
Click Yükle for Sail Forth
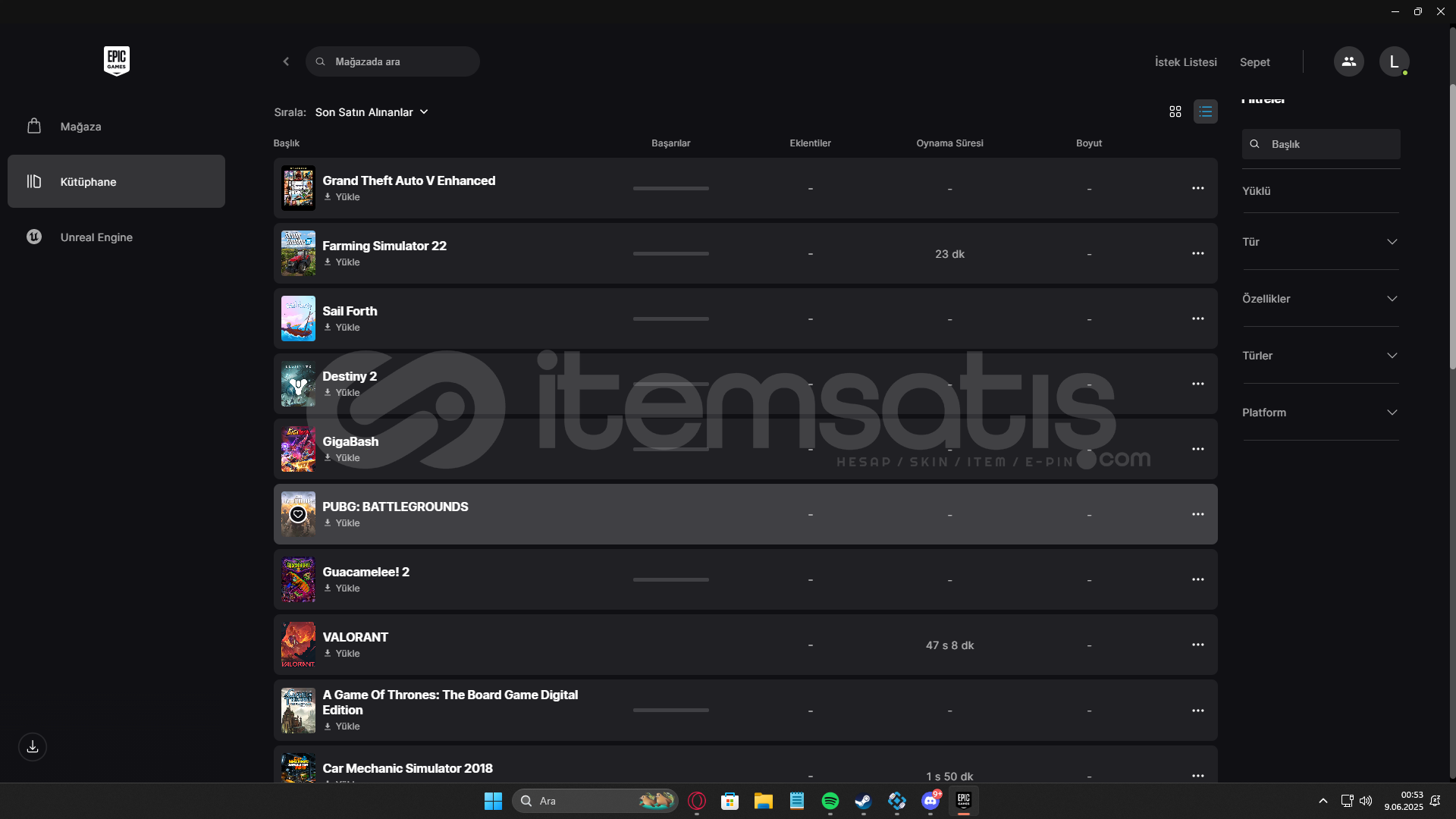pyautogui.click(x=342, y=328)
